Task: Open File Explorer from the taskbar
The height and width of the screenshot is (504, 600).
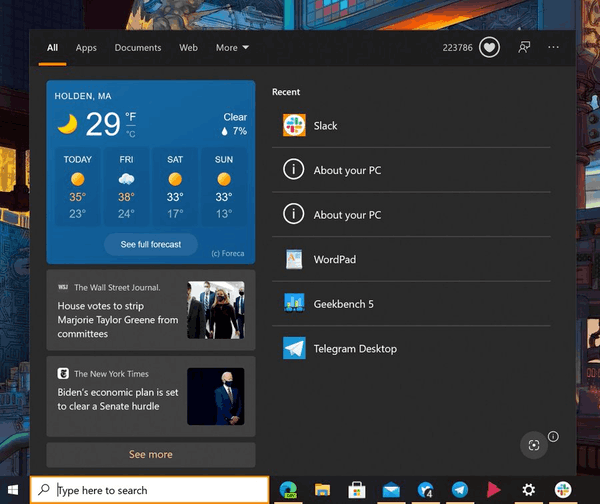Action: [x=322, y=490]
